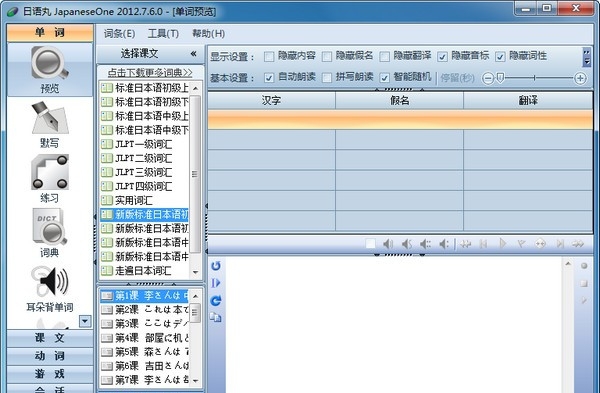Viewport: 600px width, 393px height.
Task: Enable the 拼写朗读 checkbox
Action: click(x=327, y=78)
